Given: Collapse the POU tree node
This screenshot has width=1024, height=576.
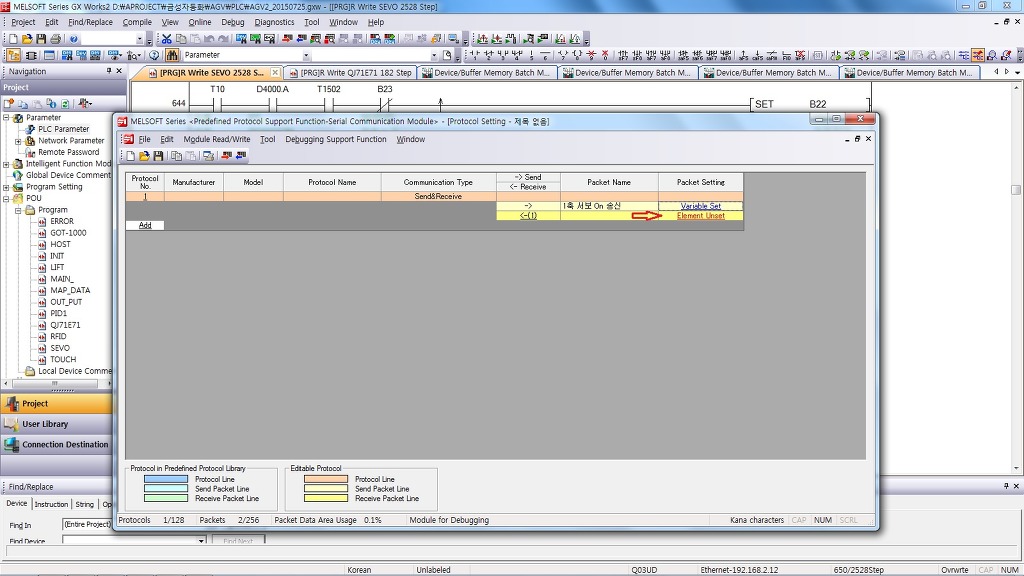Looking at the screenshot, I should tap(6, 198).
